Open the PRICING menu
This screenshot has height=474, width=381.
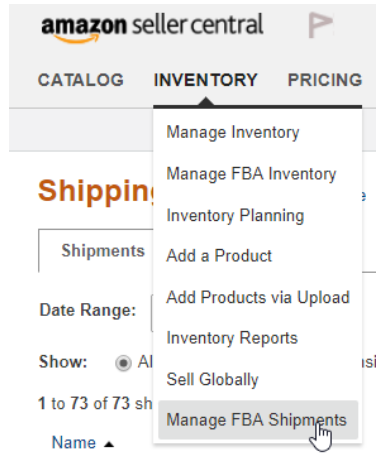(325, 80)
